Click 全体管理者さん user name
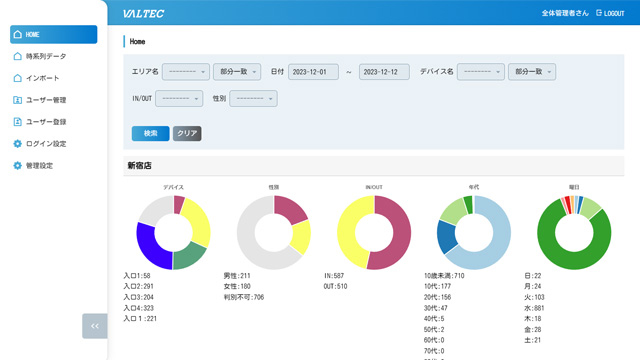The height and width of the screenshot is (360, 640). (x=565, y=13)
